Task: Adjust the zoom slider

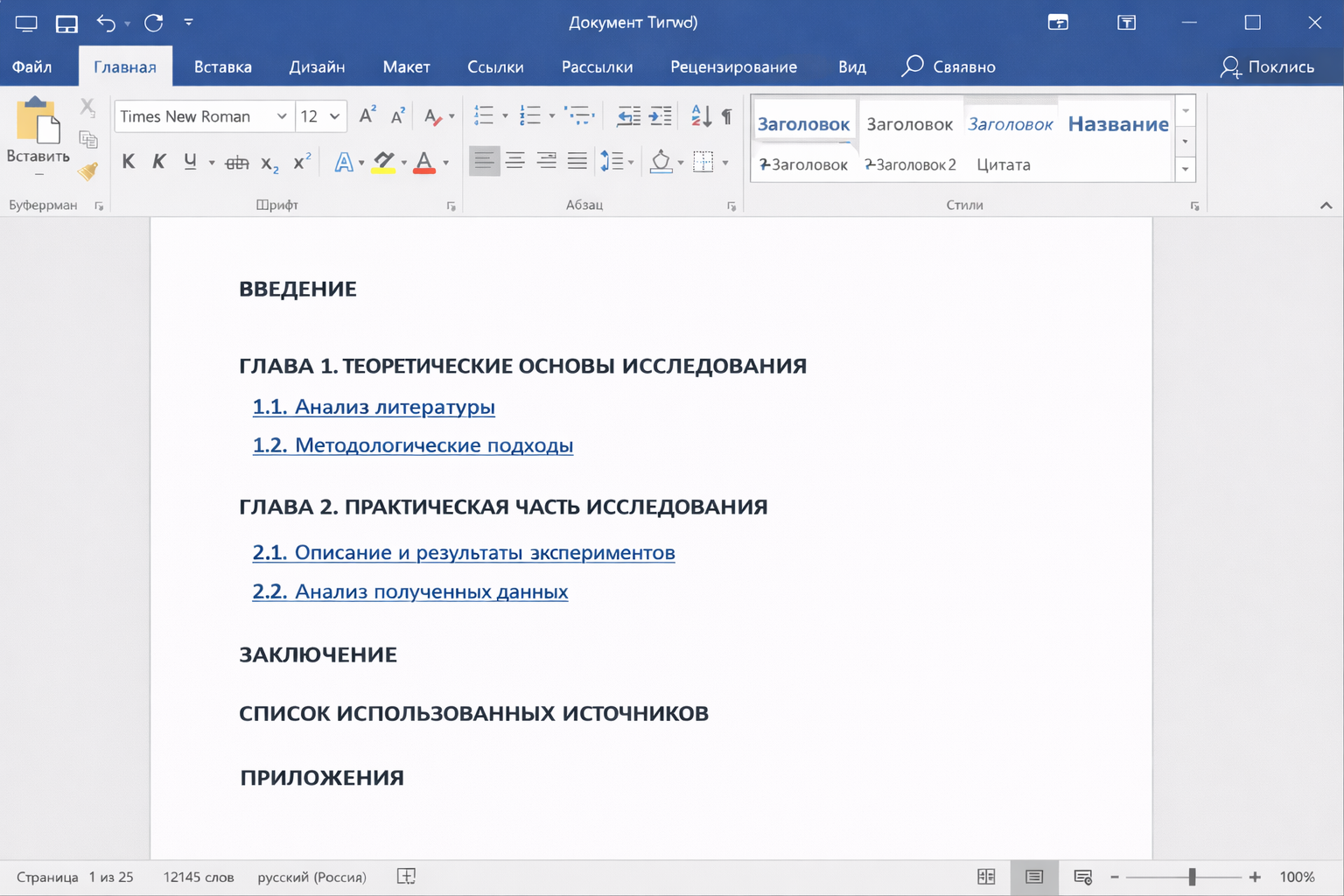Action: [x=1192, y=876]
